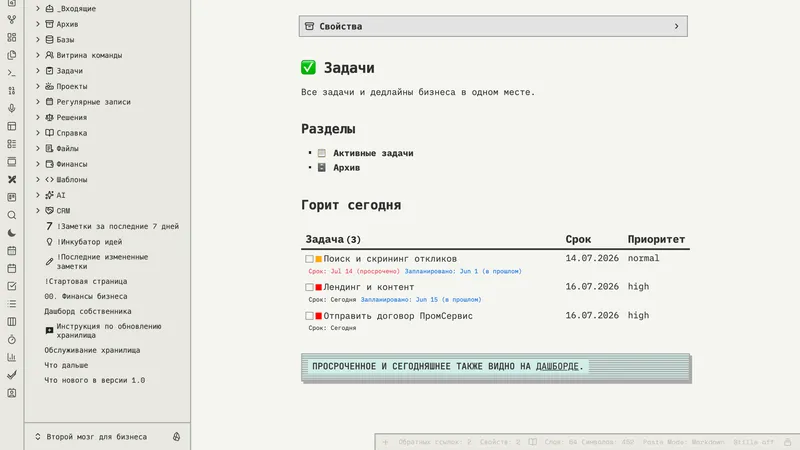Click the checked-box ribbon icon
800x450 pixels.
(12, 286)
